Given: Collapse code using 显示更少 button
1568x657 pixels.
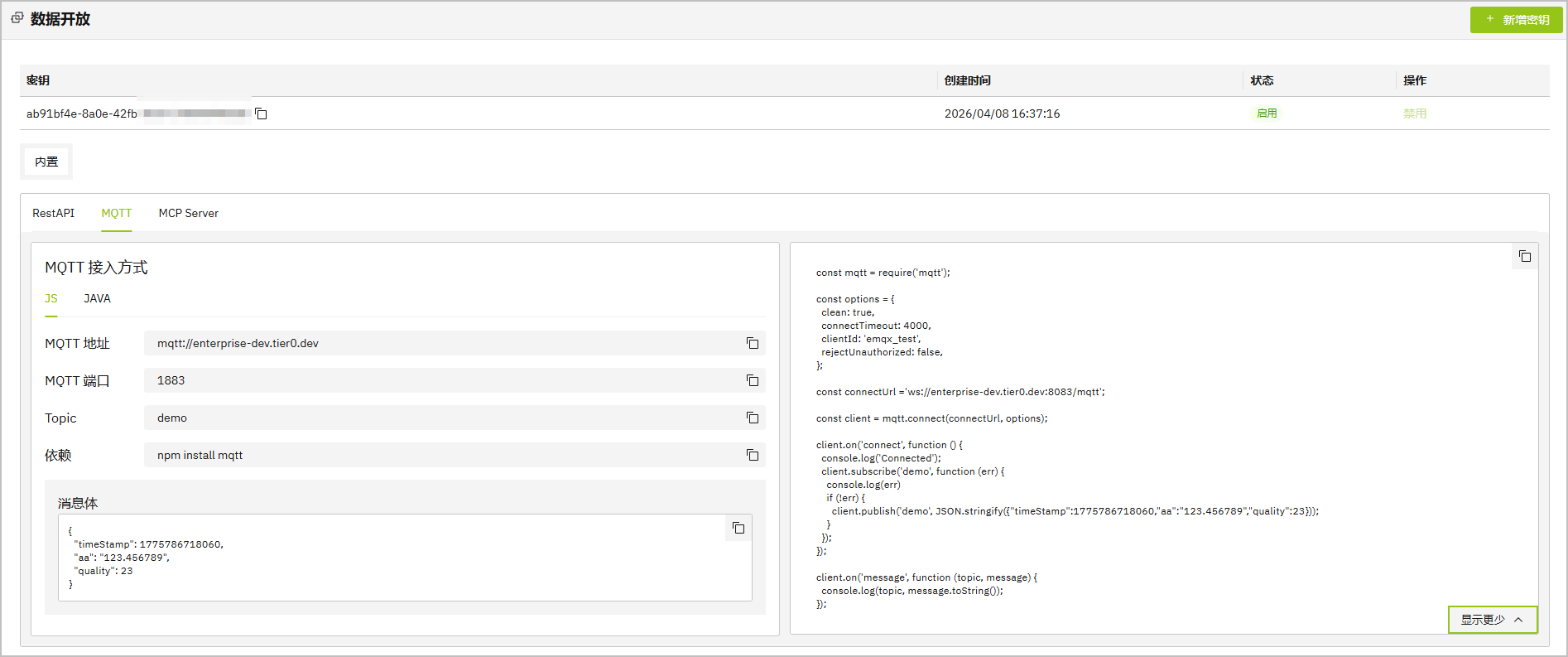Looking at the screenshot, I should tap(1493, 620).
